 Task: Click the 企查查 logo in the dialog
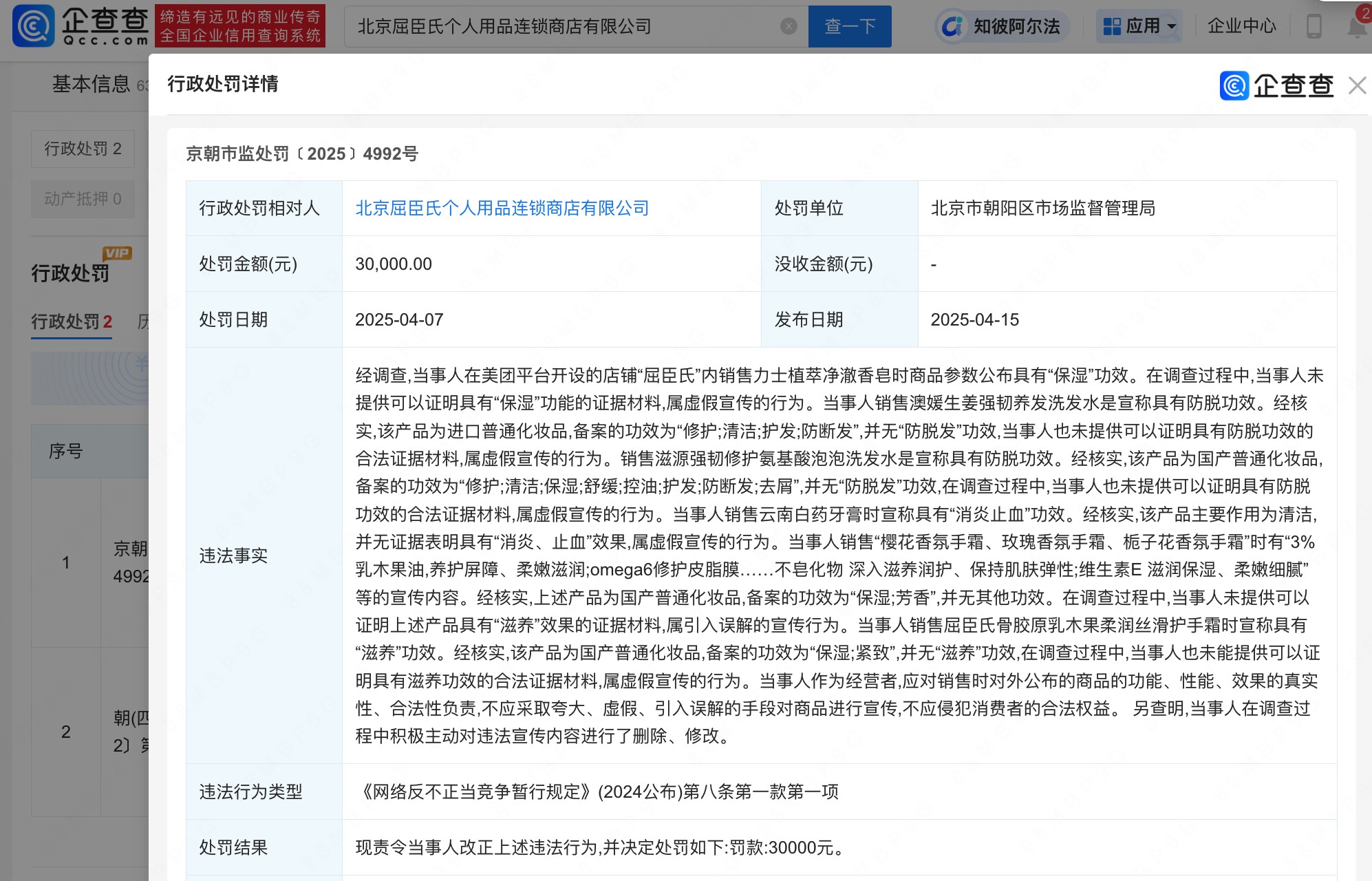1276,85
